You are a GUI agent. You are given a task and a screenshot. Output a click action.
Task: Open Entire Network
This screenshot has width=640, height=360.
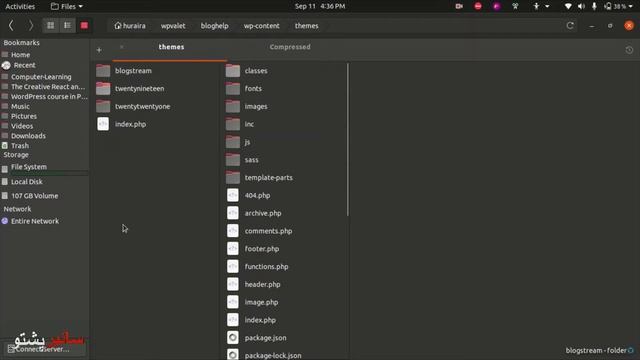(35, 221)
